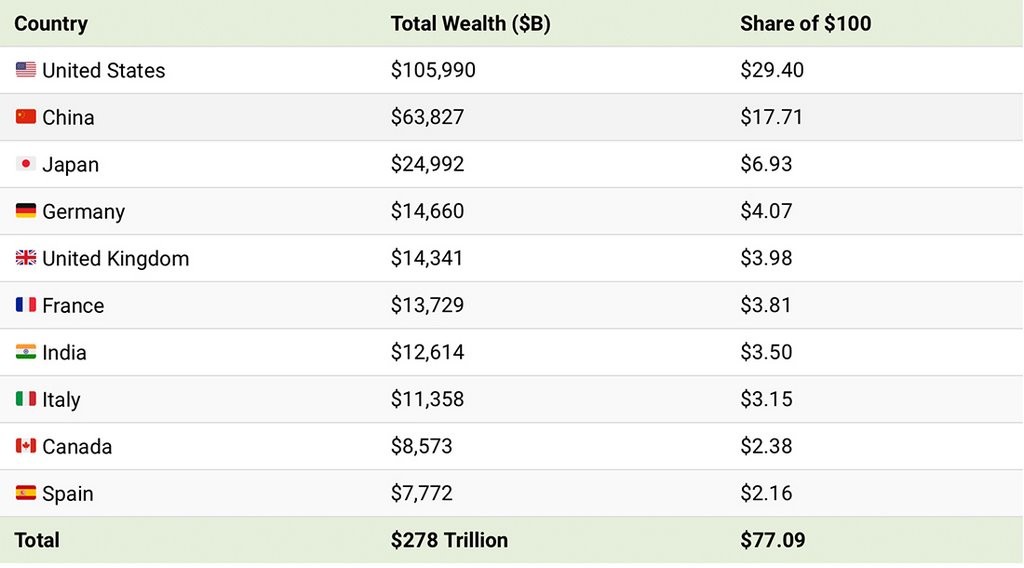Screen dimensions: 1024x568
Task: Click the France flag icon
Action: 26,305
